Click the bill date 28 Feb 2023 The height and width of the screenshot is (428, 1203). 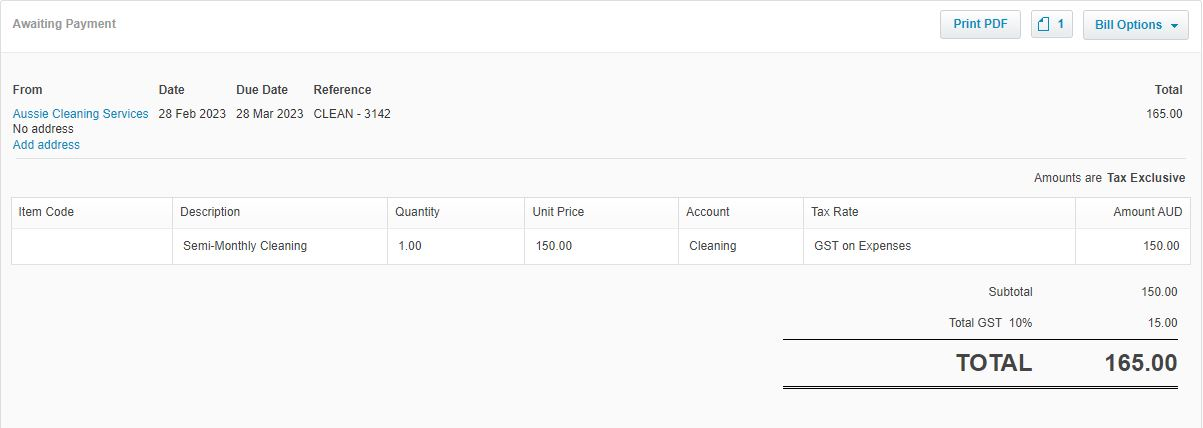tap(192, 114)
